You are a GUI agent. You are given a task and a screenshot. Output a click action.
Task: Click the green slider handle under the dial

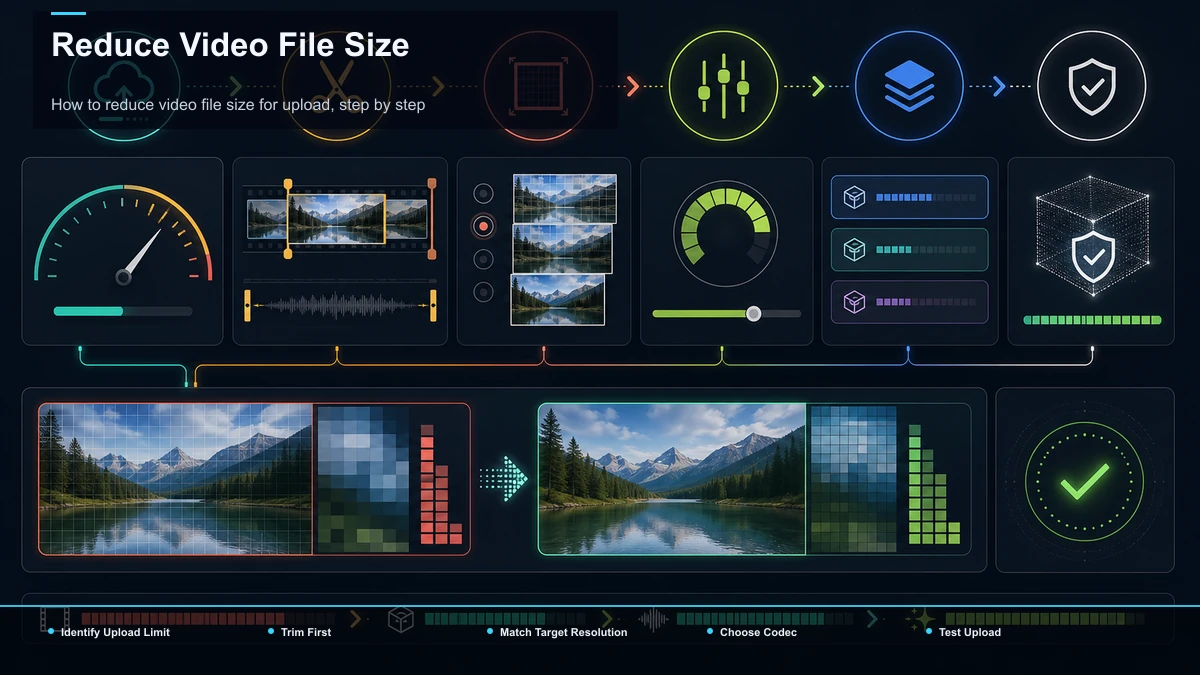coord(754,314)
